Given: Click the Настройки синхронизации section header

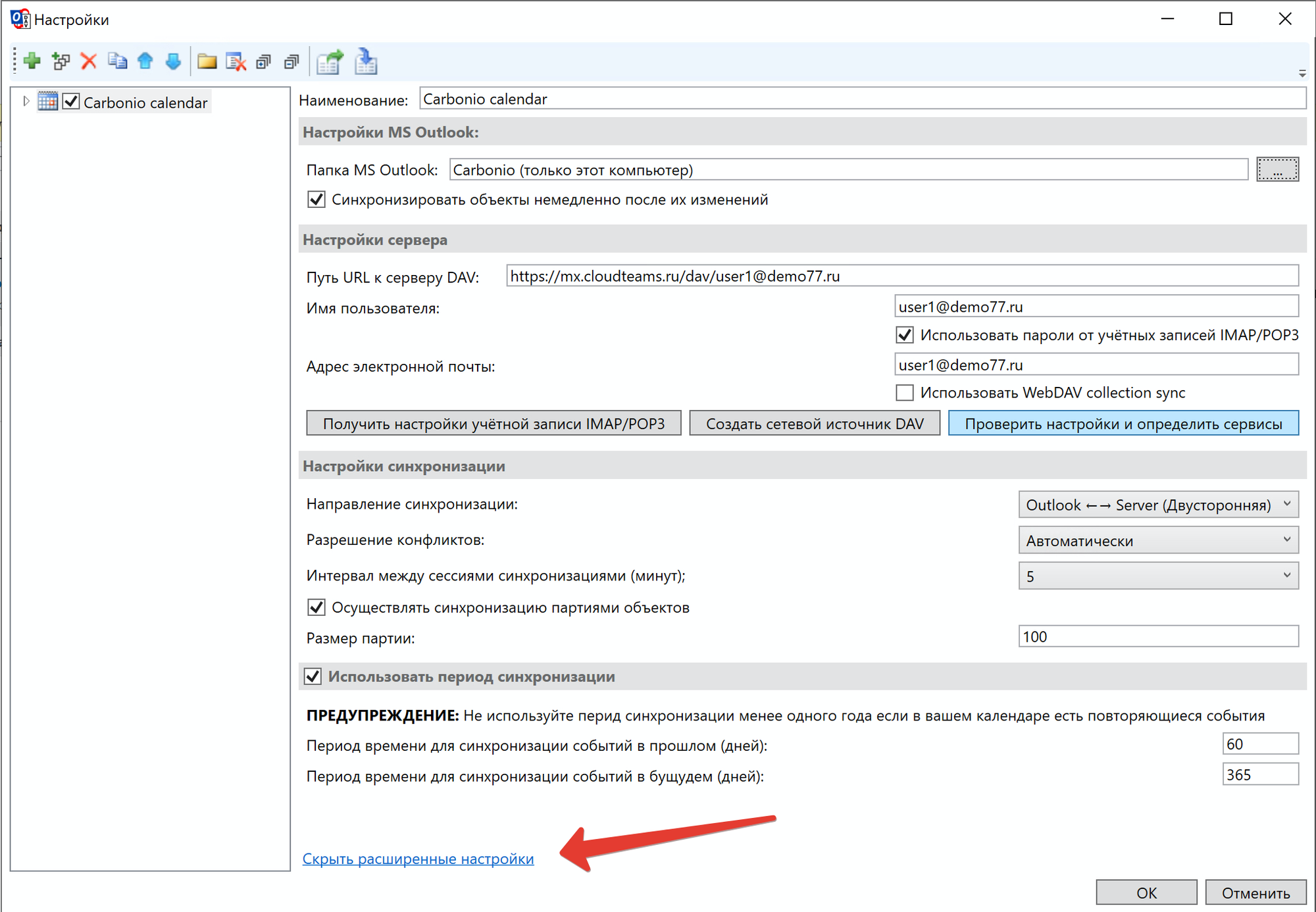Looking at the screenshot, I should [802, 466].
